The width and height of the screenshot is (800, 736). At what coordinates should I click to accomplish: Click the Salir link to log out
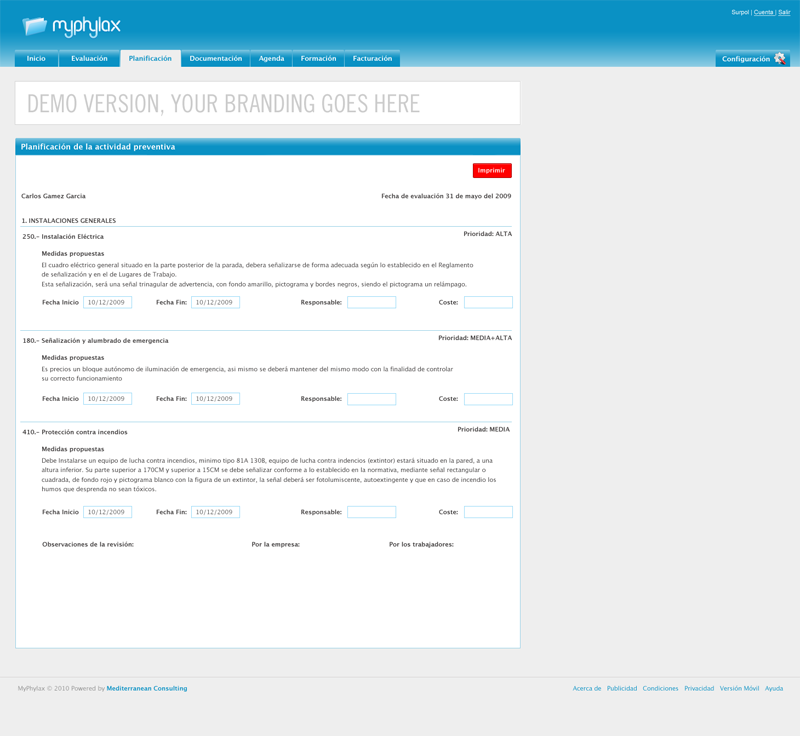click(784, 12)
